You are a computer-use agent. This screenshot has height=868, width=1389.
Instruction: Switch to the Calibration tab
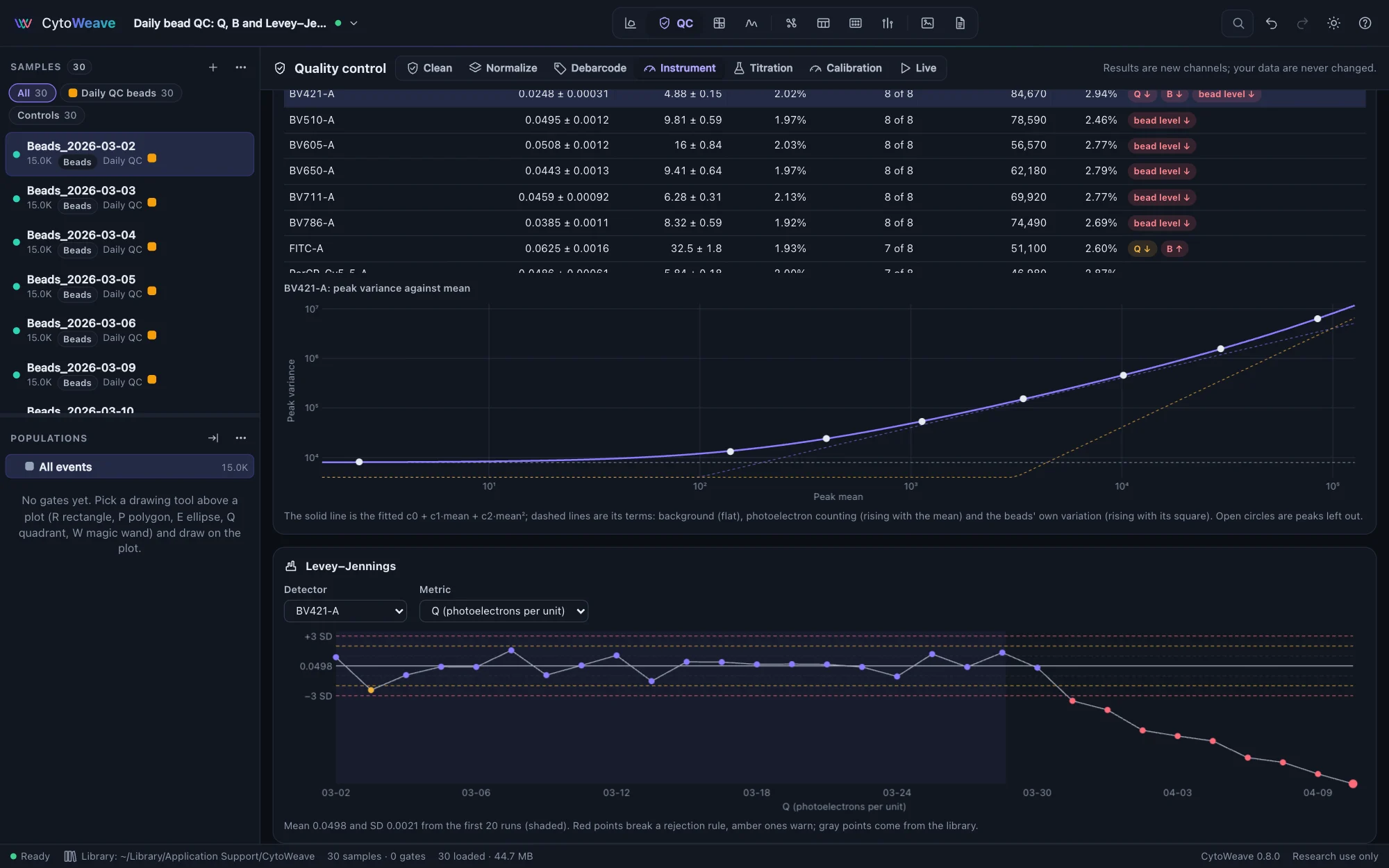846,68
